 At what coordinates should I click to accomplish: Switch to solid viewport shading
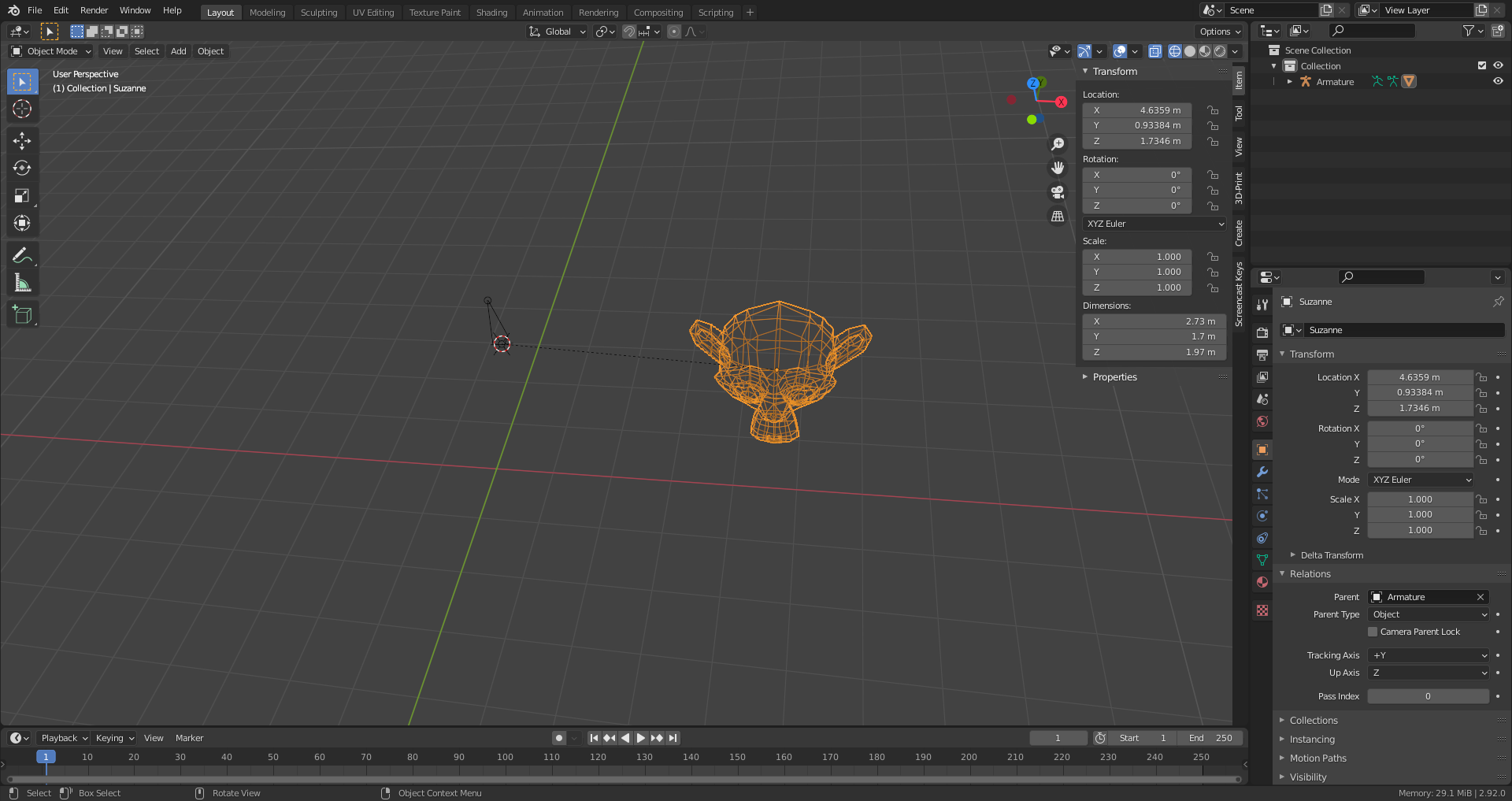pos(1190,51)
